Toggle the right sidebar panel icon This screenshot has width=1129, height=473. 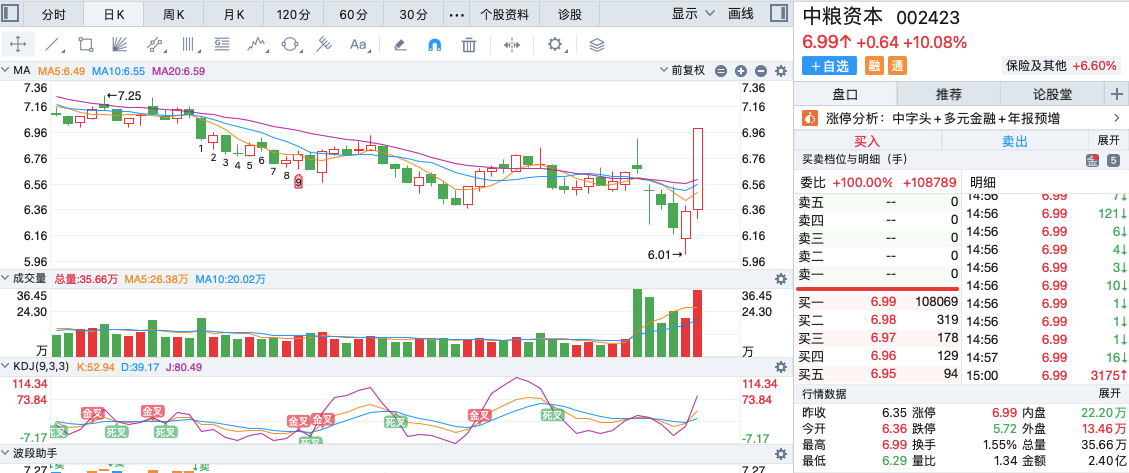click(x=778, y=13)
